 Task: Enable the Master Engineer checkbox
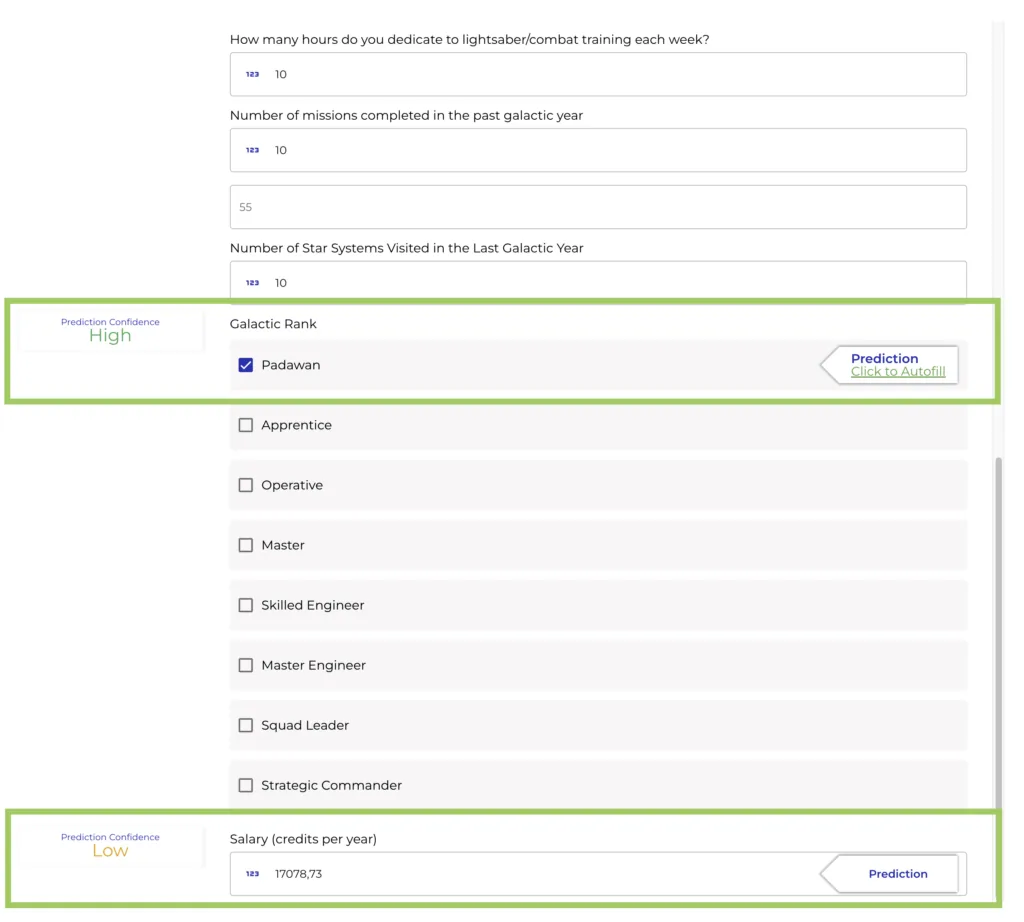(245, 665)
